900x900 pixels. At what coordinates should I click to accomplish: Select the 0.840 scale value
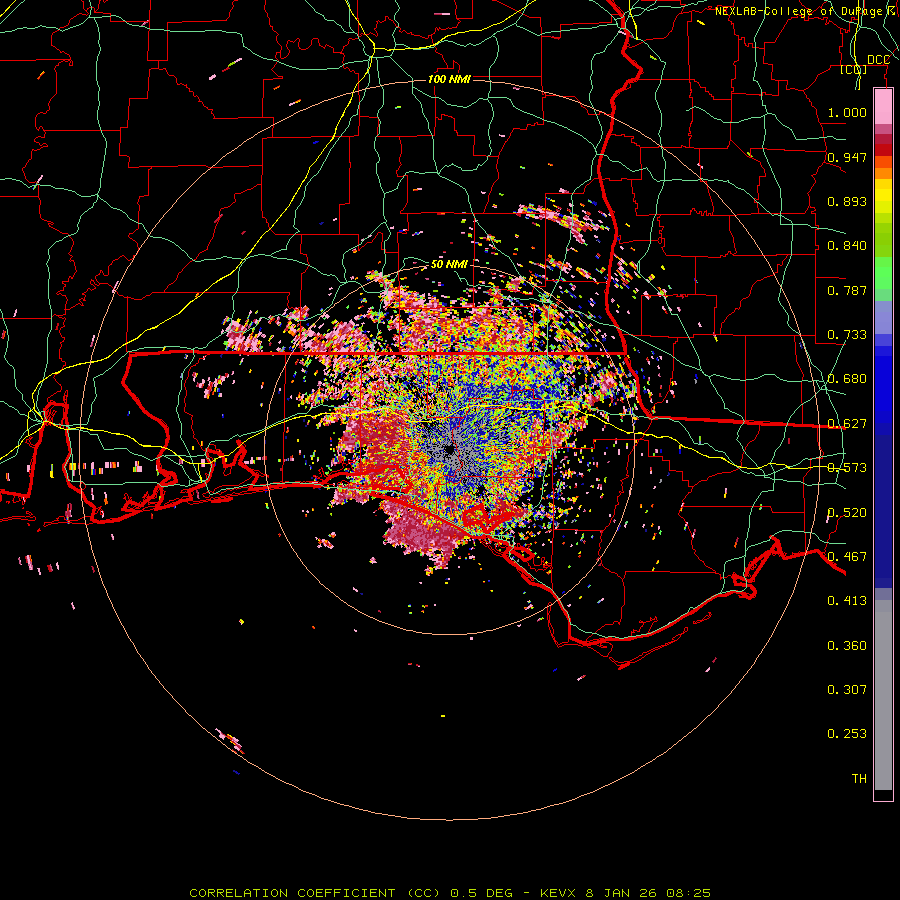pyautogui.click(x=847, y=246)
